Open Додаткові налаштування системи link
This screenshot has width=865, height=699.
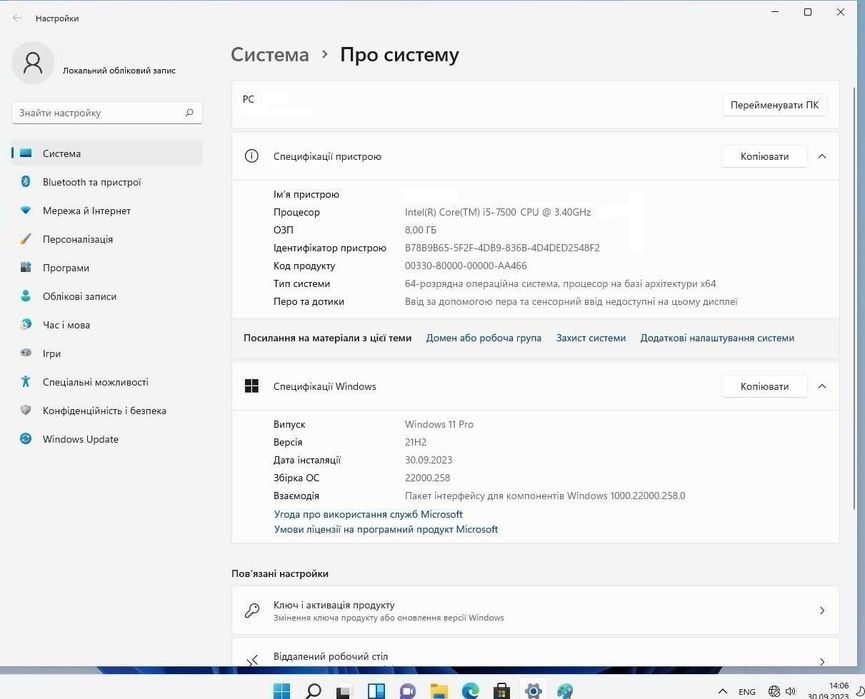pos(717,338)
